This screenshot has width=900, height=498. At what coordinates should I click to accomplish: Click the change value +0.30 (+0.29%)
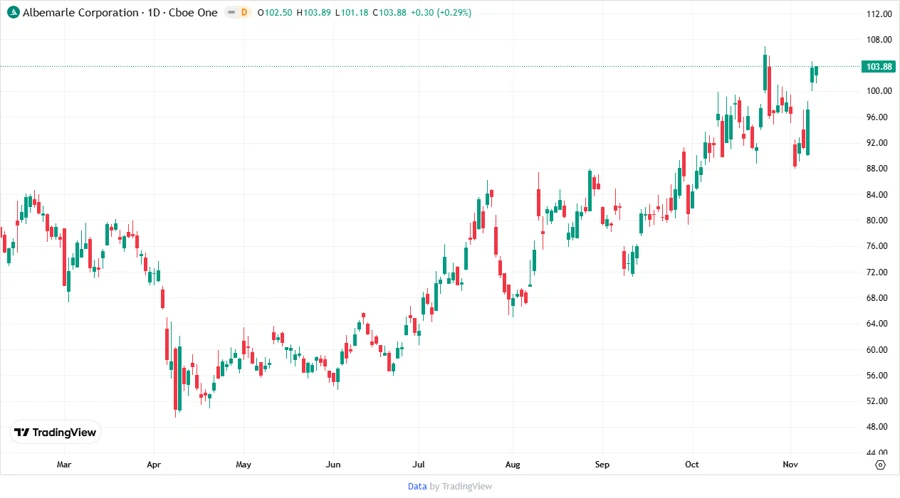441,13
